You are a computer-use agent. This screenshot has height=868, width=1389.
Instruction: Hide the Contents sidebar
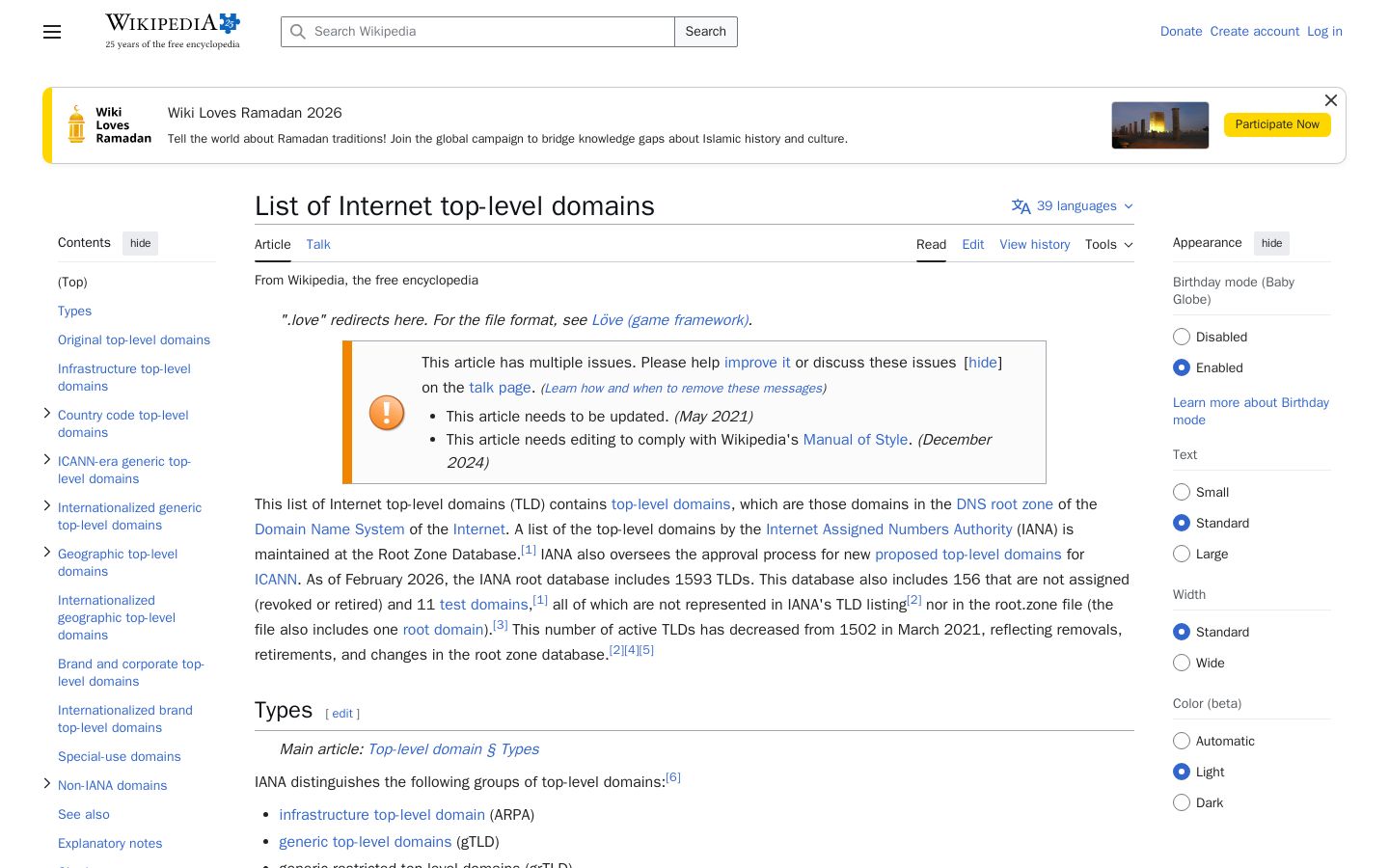(141, 243)
